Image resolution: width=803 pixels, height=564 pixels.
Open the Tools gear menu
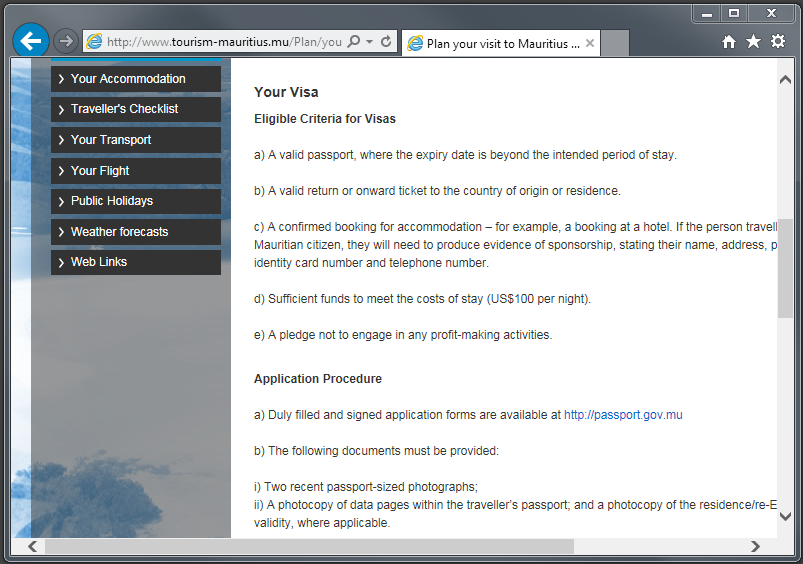778,41
